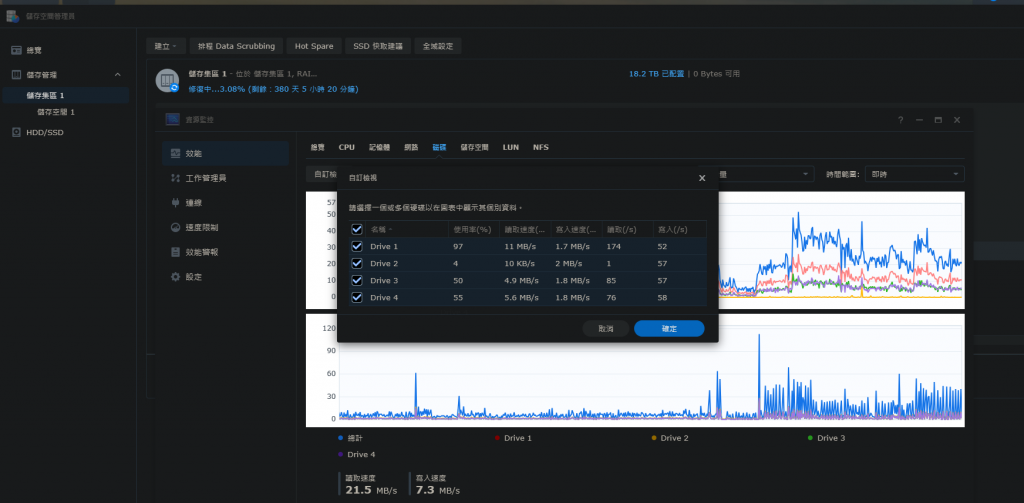
Task: Confirm with the blue OK button
Action: (x=669, y=329)
